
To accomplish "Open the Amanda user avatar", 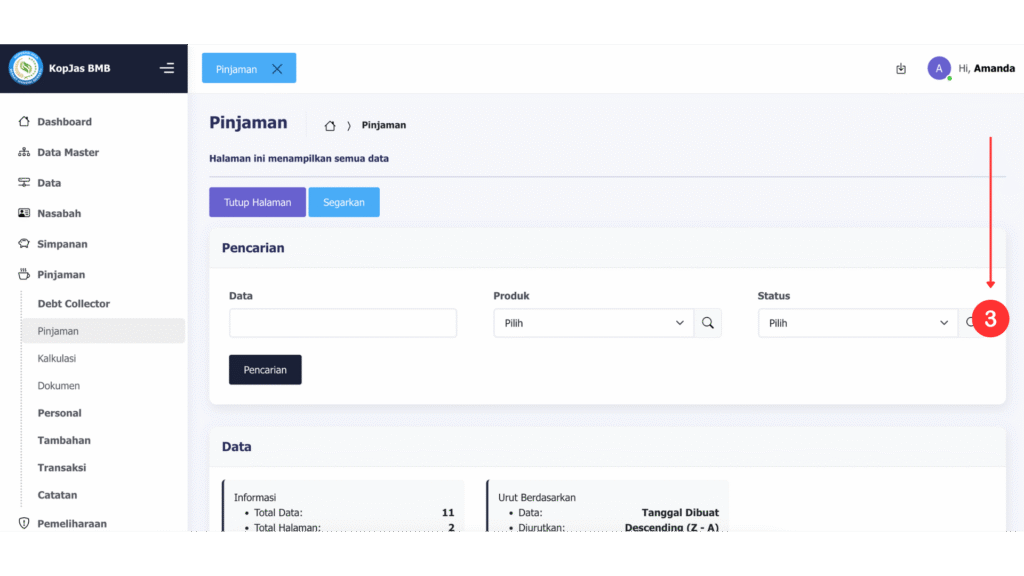I will (938, 68).
